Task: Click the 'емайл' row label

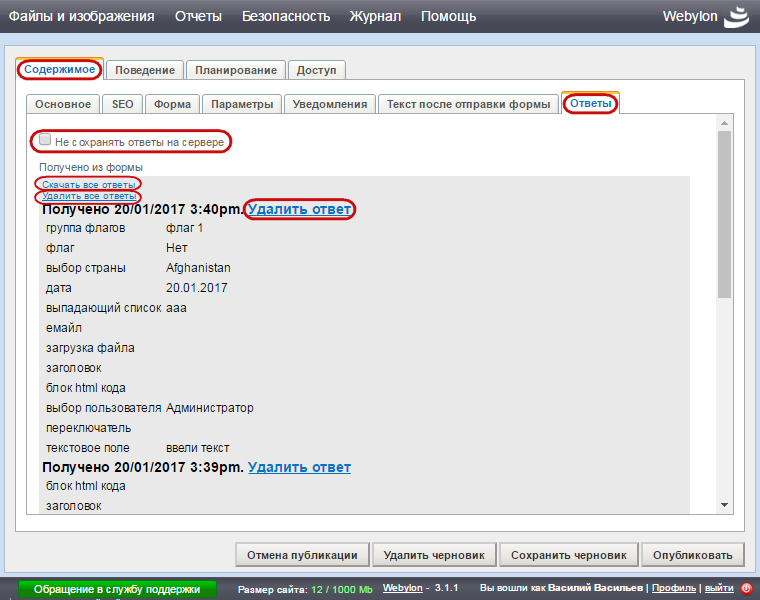Action: 64,328
